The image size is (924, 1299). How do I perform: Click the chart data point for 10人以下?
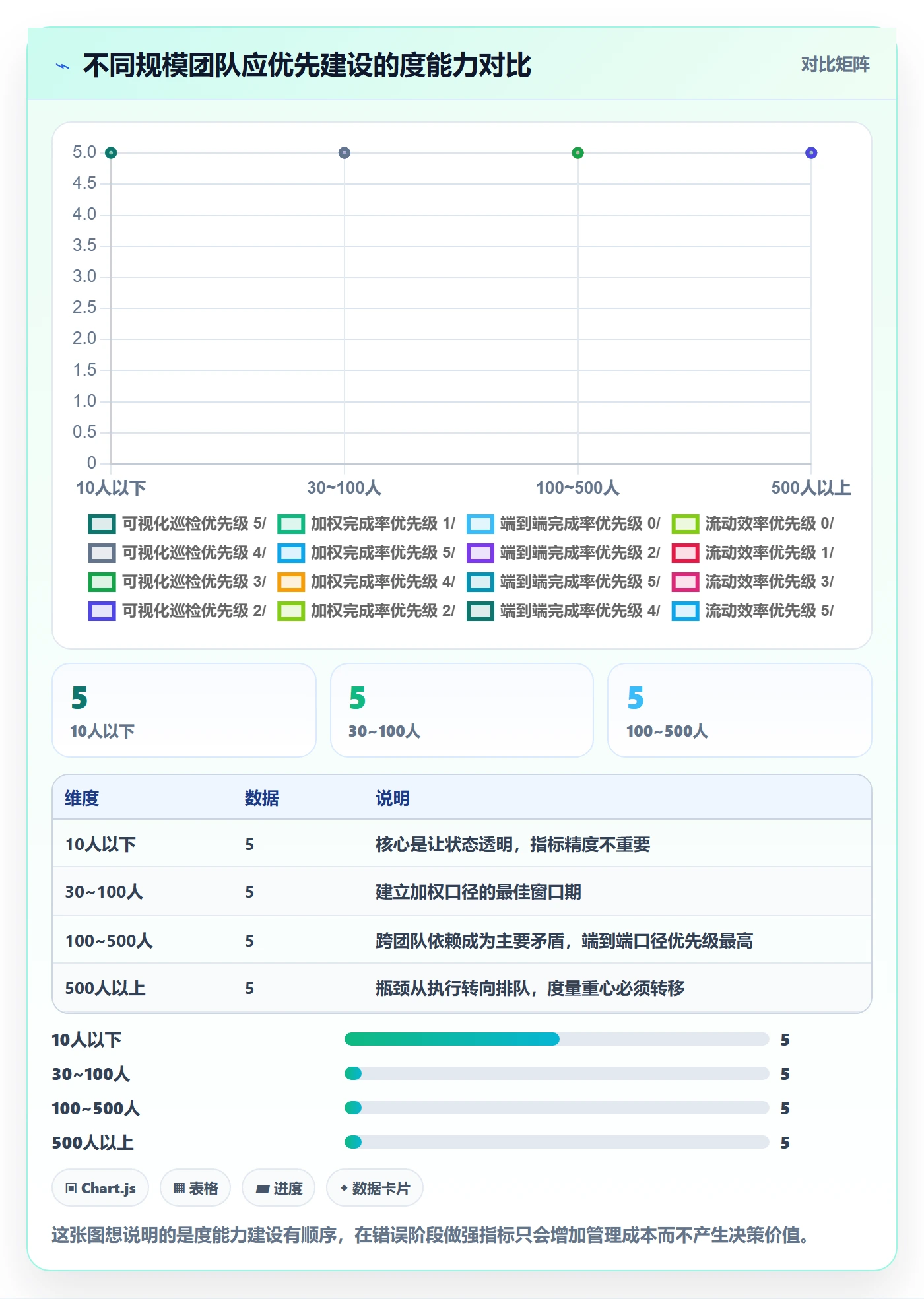click(111, 153)
